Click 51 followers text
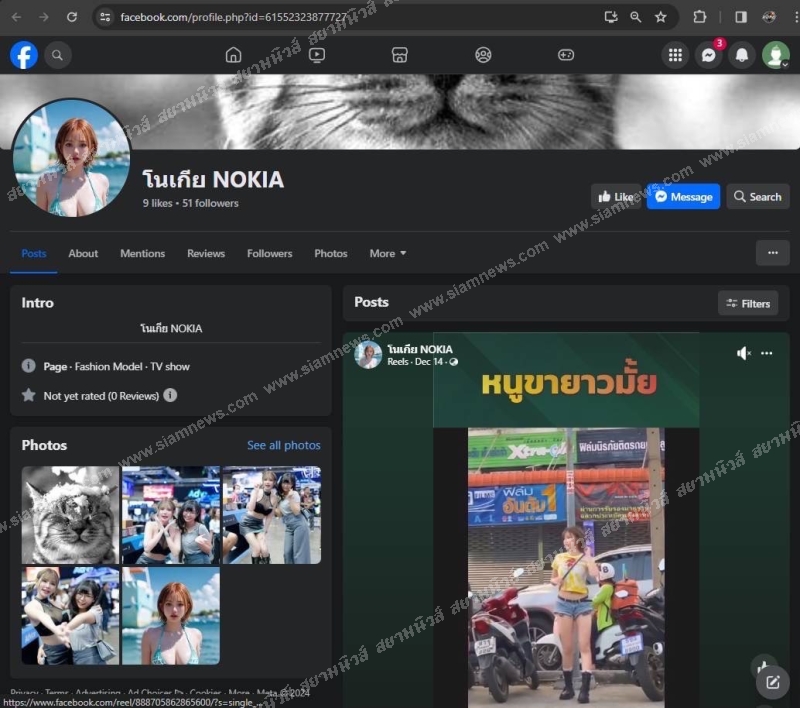This screenshot has height=708, width=800. tap(210, 203)
